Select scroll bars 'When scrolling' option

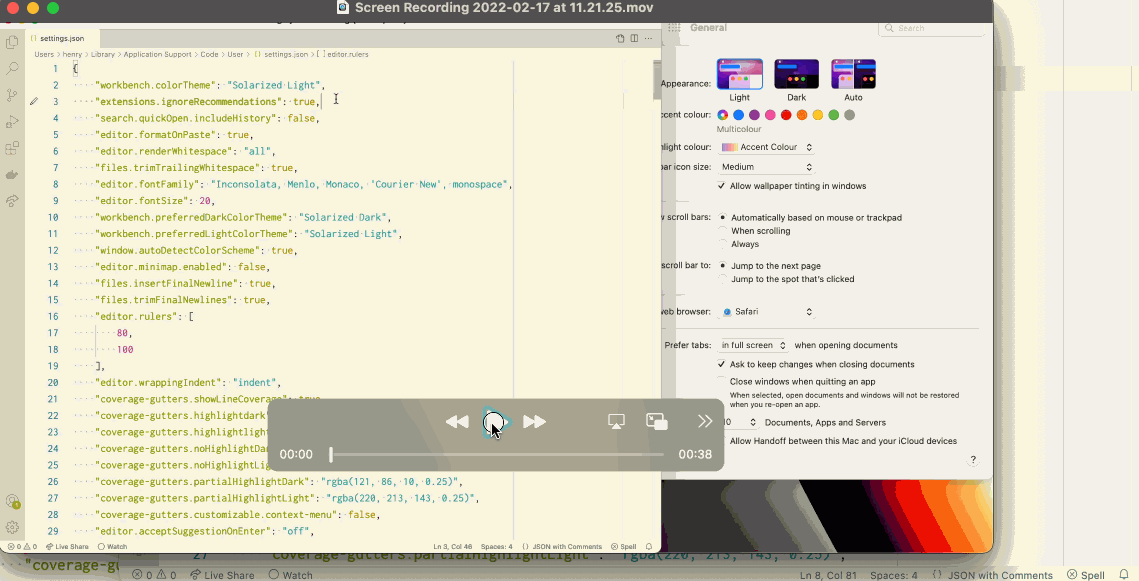[x=722, y=231]
